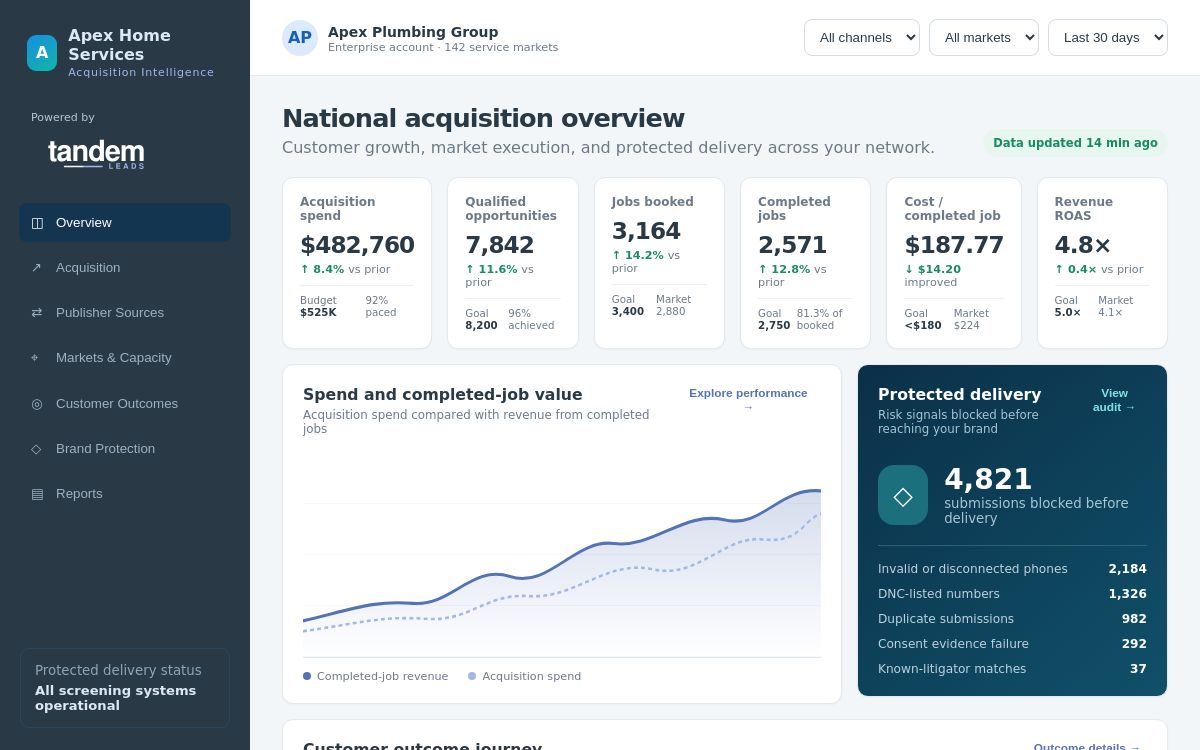Click the Apex Plumbing Group account name
Viewport: 1200px width, 750px height.
[413, 32]
